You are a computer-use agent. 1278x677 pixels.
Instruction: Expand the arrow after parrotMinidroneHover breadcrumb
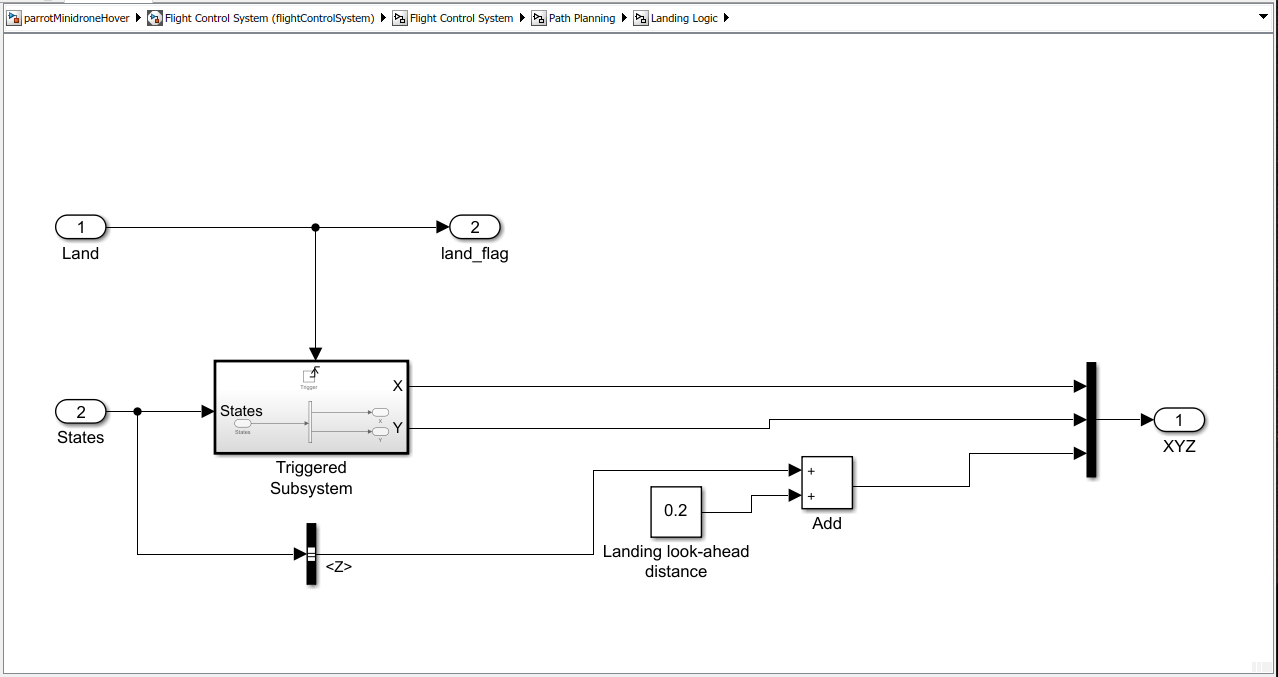click(x=138, y=18)
